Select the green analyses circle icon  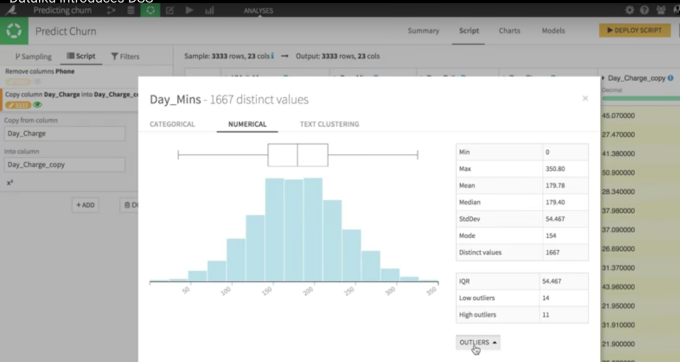point(150,10)
